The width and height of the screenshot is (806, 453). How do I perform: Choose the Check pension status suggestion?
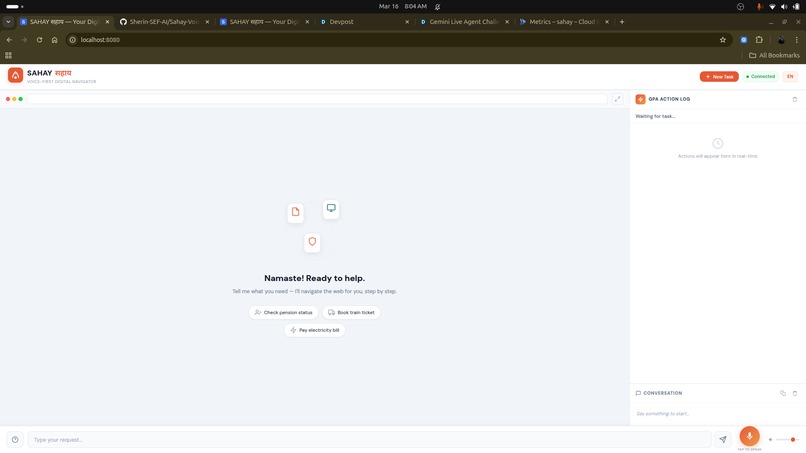pos(283,313)
